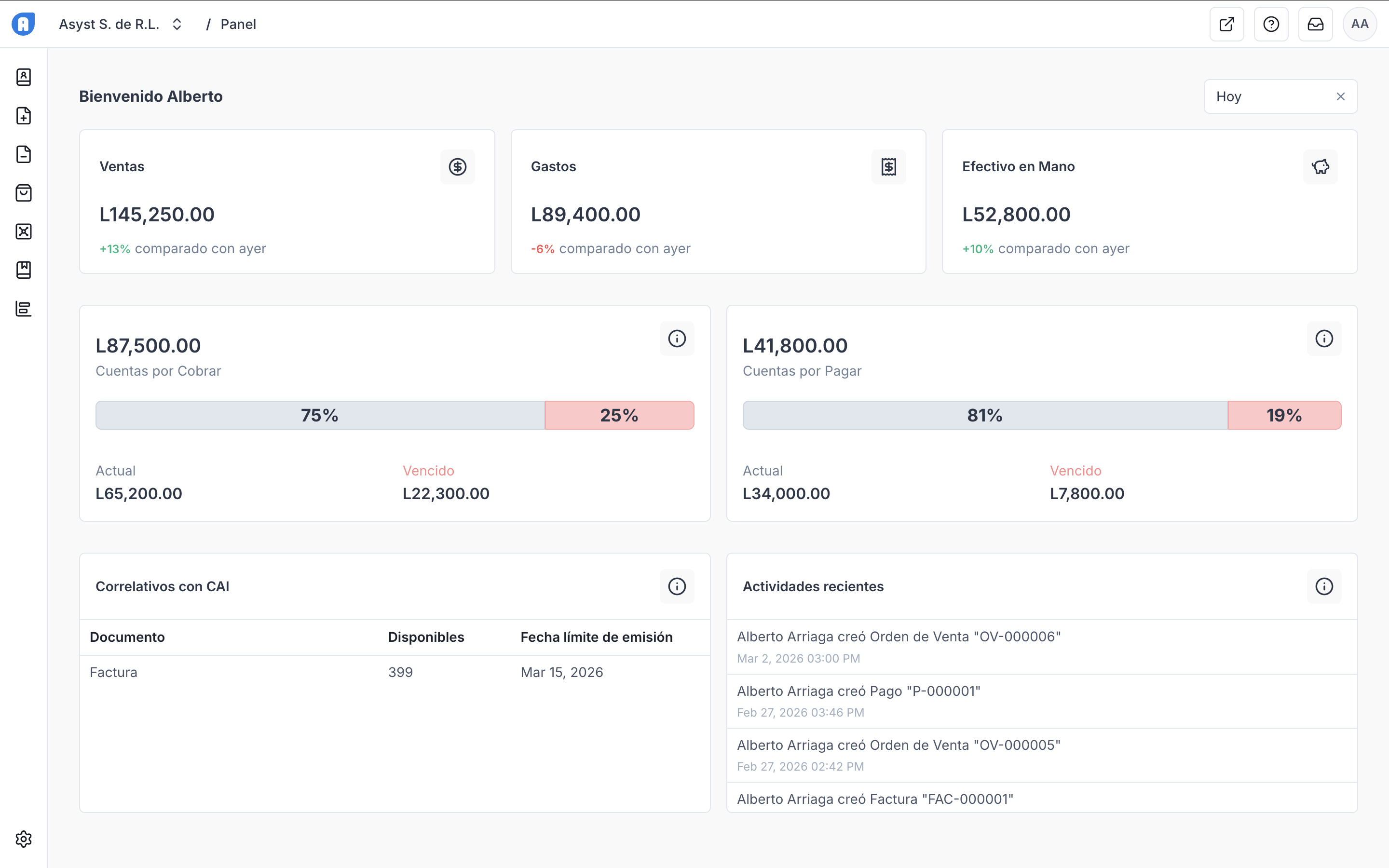Open the external link icon in top bar
The height and width of the screenshot is (868, 1389).
click(1227, 24)
